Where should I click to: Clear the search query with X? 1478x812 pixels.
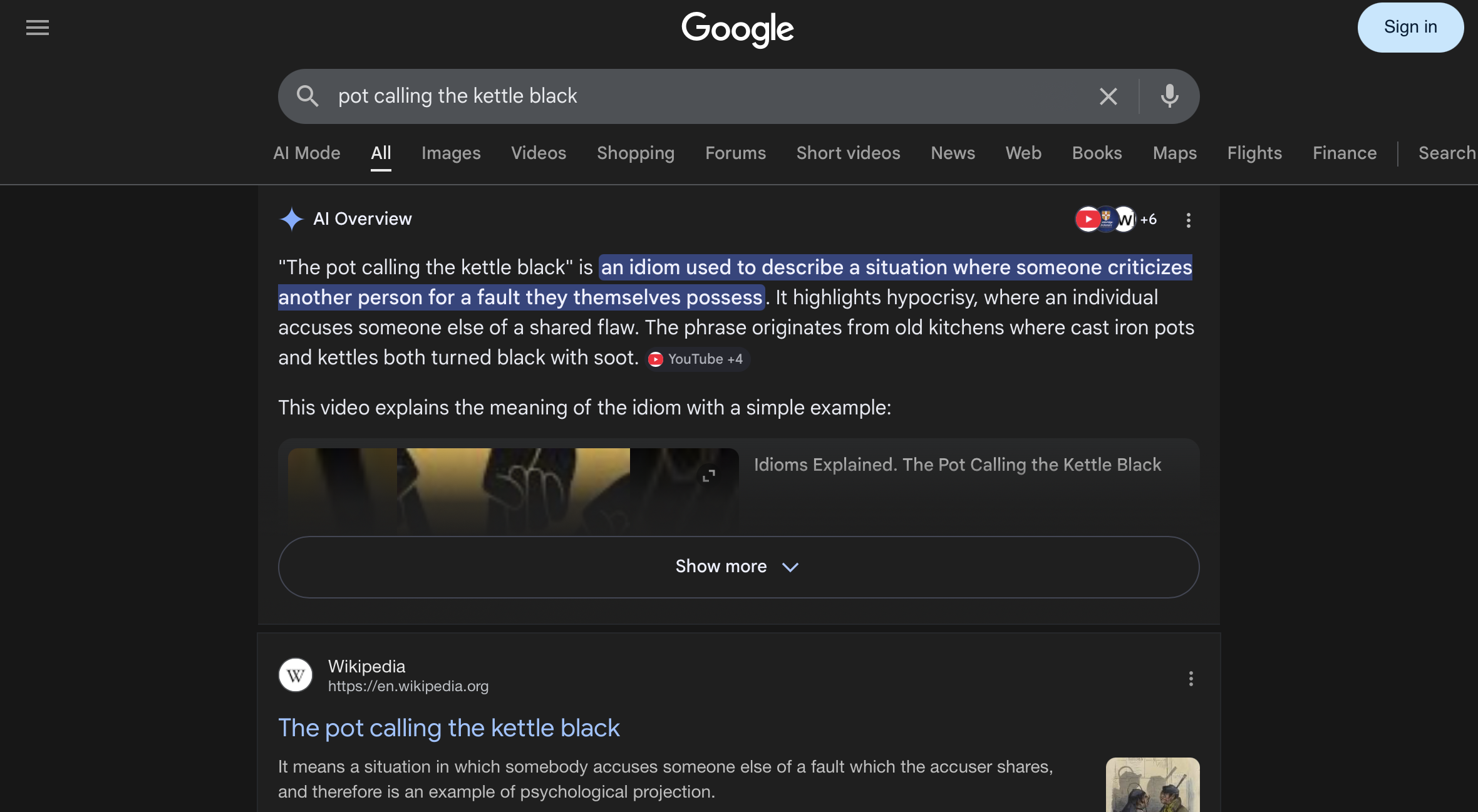click(x=1108, y=96)
